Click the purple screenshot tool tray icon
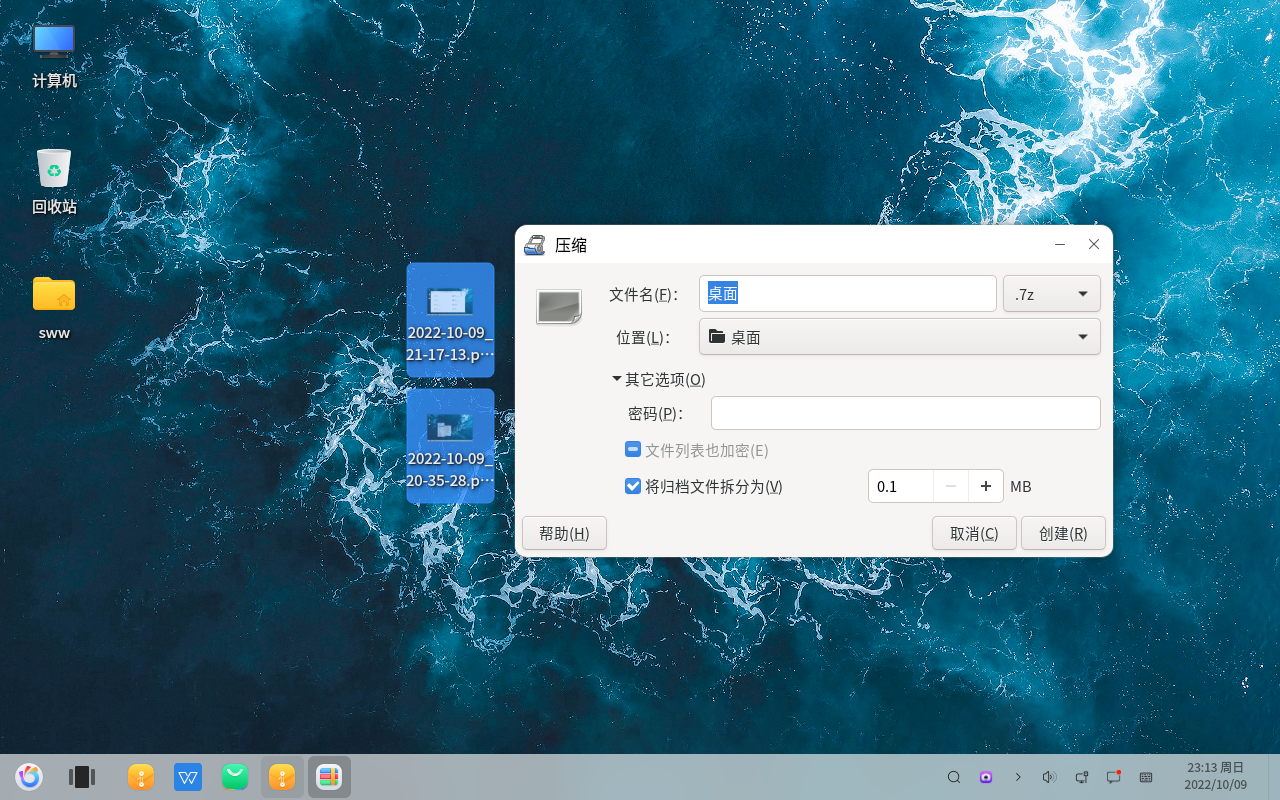The width and height of the screenshot is (1280, 800). pos(986,777)
